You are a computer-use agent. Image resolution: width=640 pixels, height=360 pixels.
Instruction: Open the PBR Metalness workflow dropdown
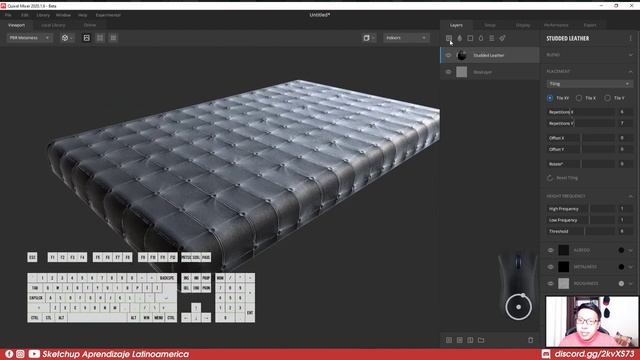click(x=29, y=38)
